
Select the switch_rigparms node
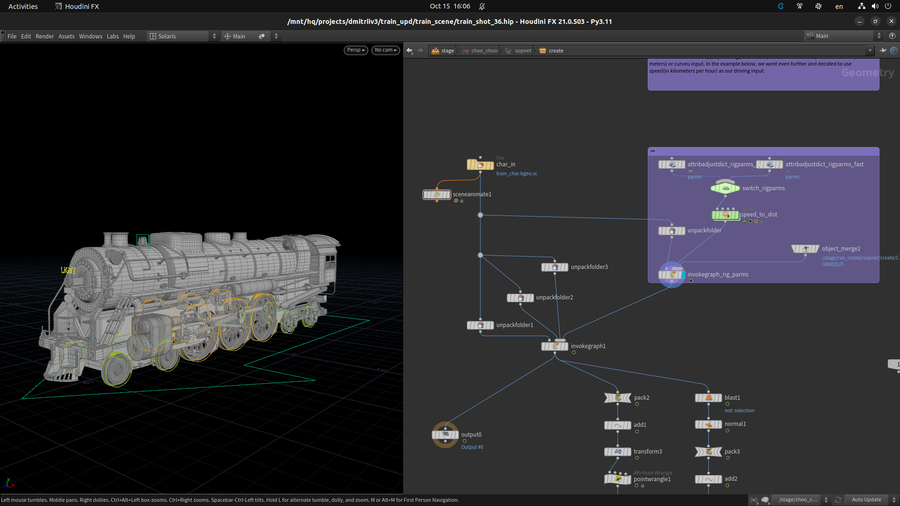click(x=725, y=187)
